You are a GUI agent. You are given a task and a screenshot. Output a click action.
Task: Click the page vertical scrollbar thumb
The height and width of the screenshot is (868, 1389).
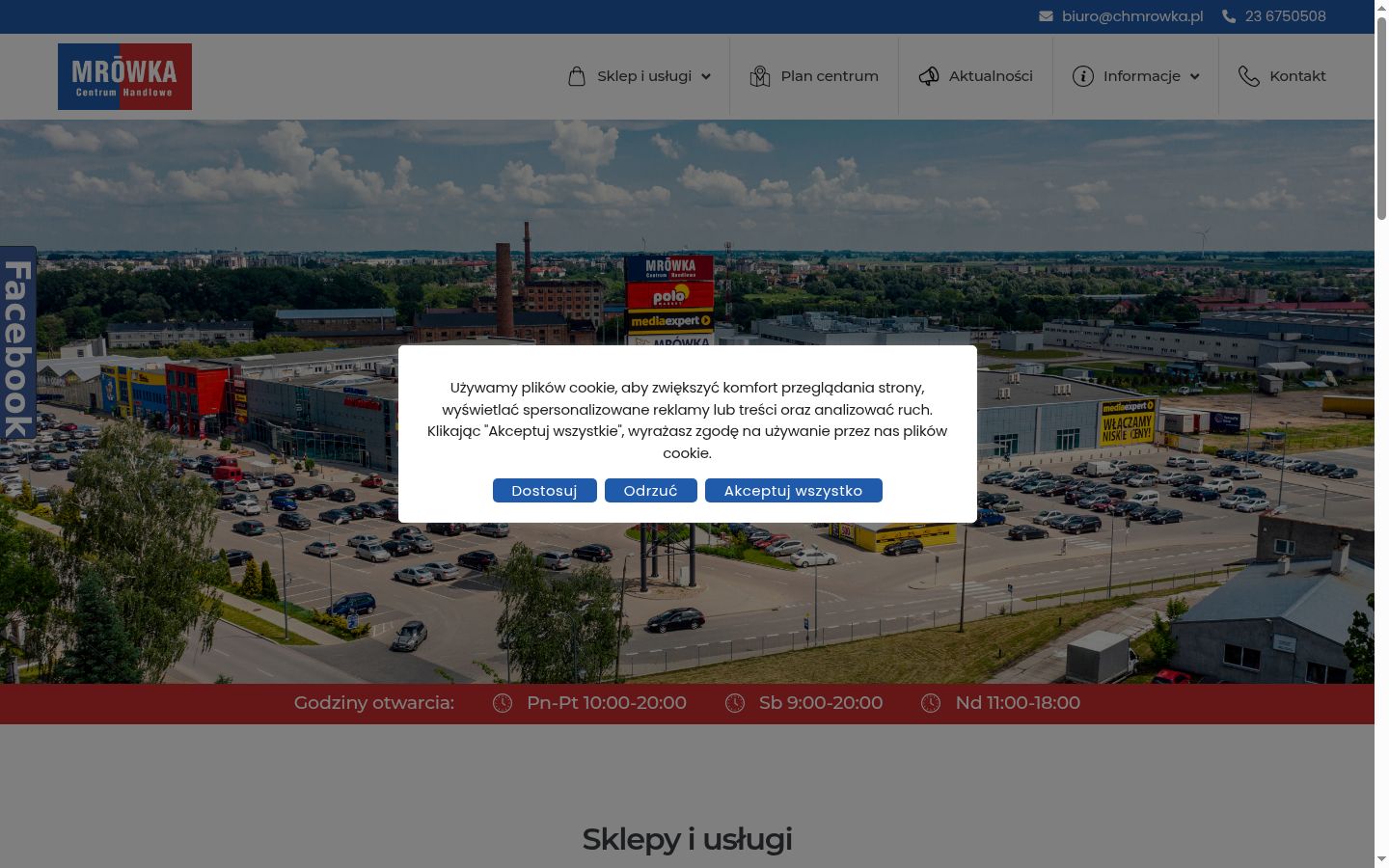1381,121
